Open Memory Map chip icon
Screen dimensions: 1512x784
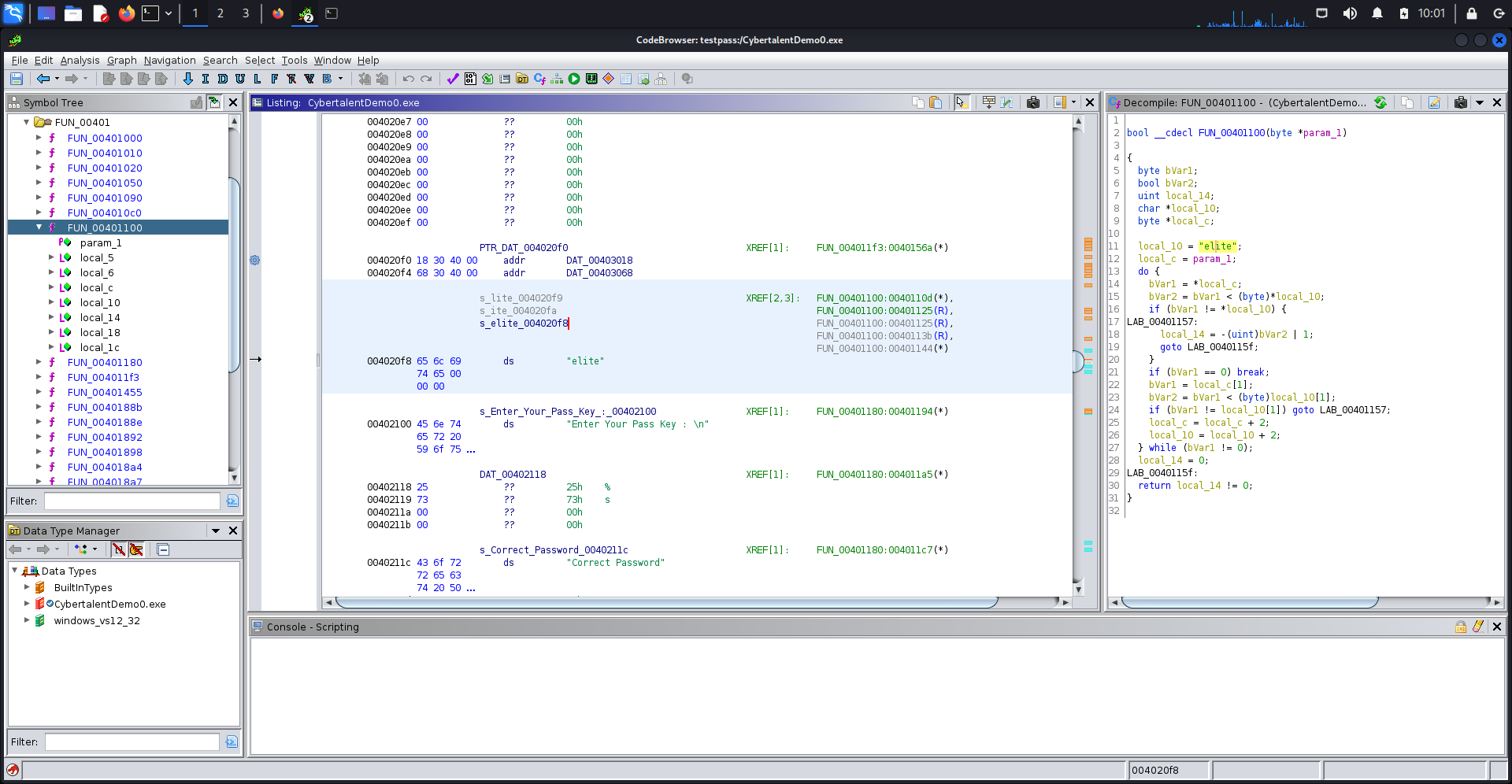pos(591,79)
